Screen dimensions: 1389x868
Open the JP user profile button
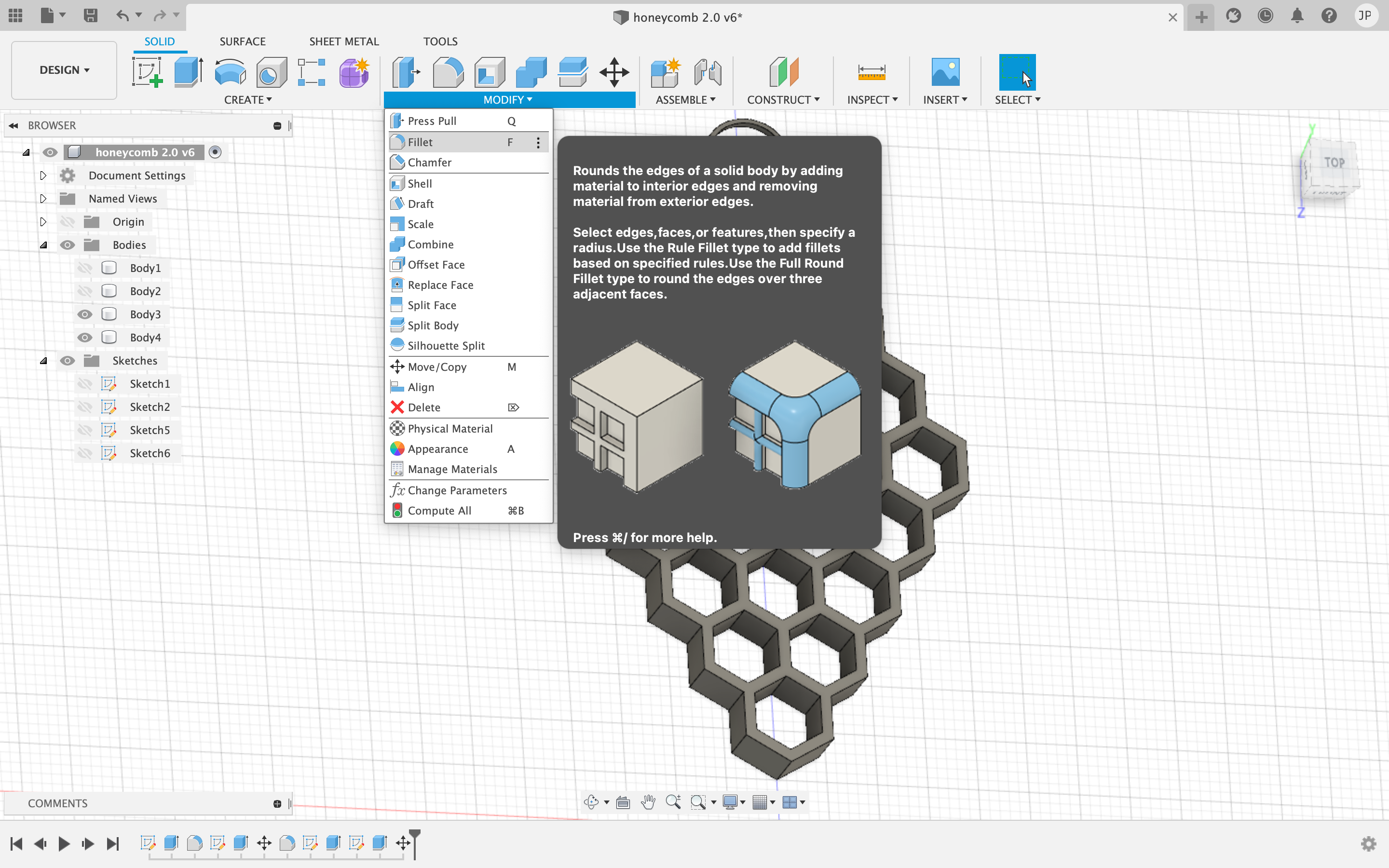[x=1365, y=16]
